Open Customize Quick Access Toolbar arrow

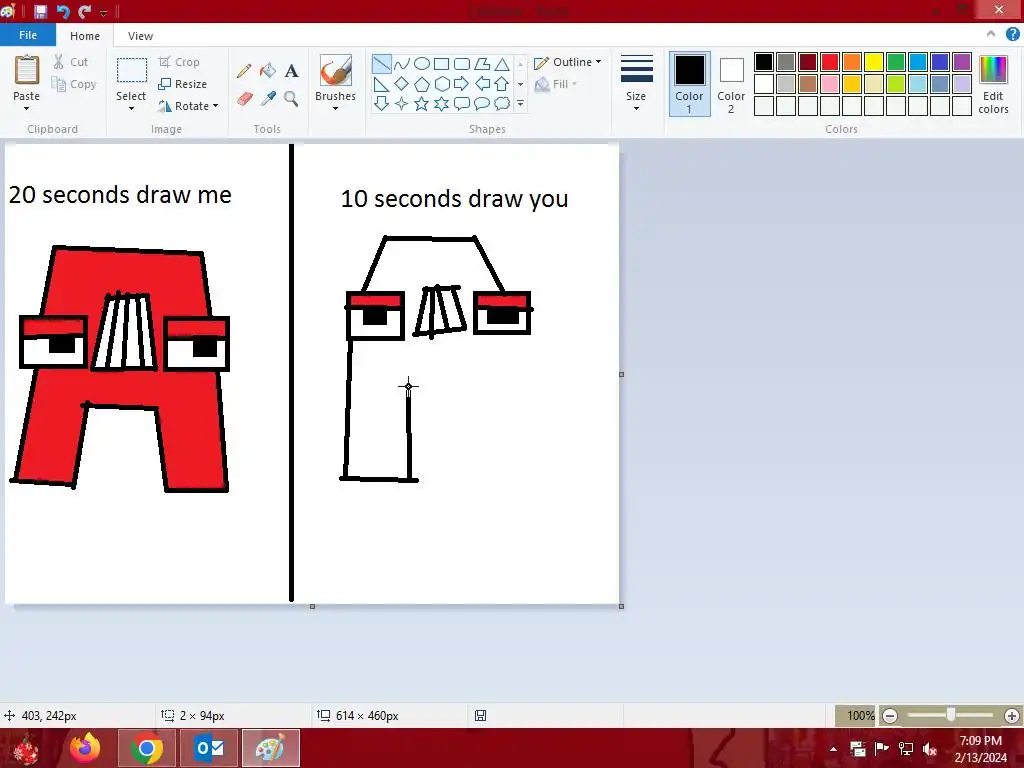(x=103, y=12)
